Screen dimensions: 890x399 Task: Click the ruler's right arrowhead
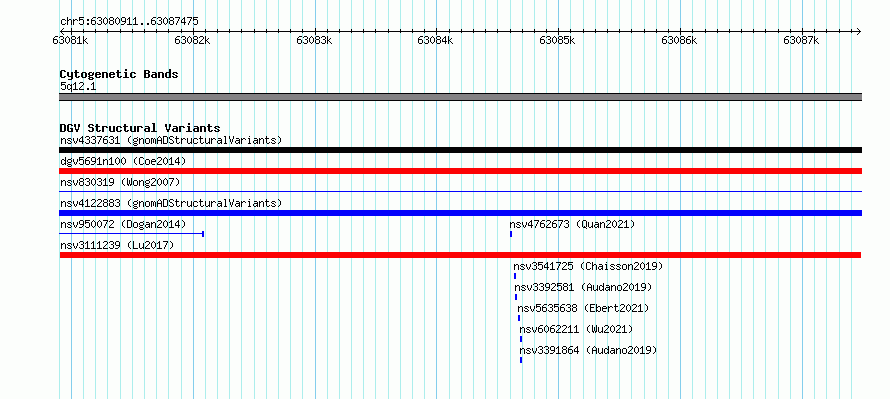pyautogui.click(x=858, y=31)
